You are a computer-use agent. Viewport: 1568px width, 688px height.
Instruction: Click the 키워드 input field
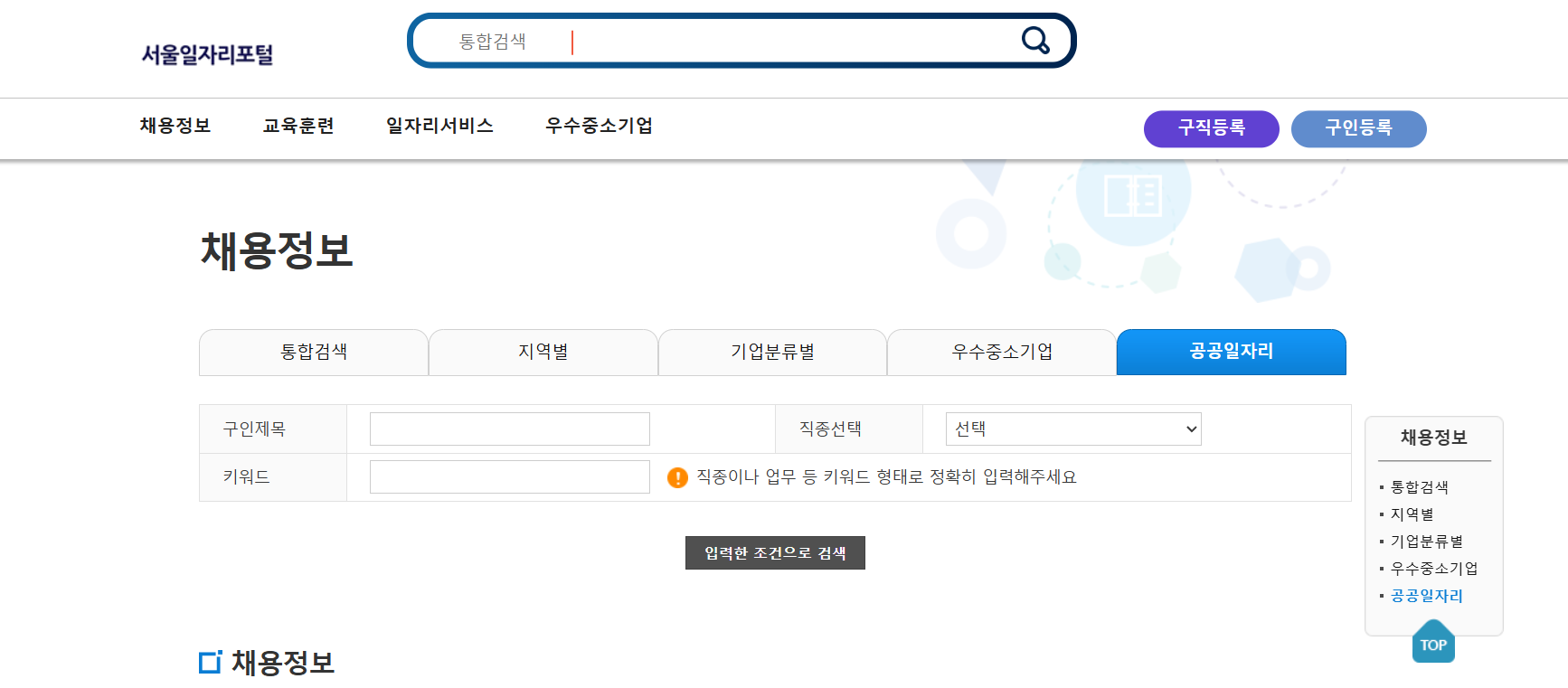pyautogui.click(x=510, y=476)
